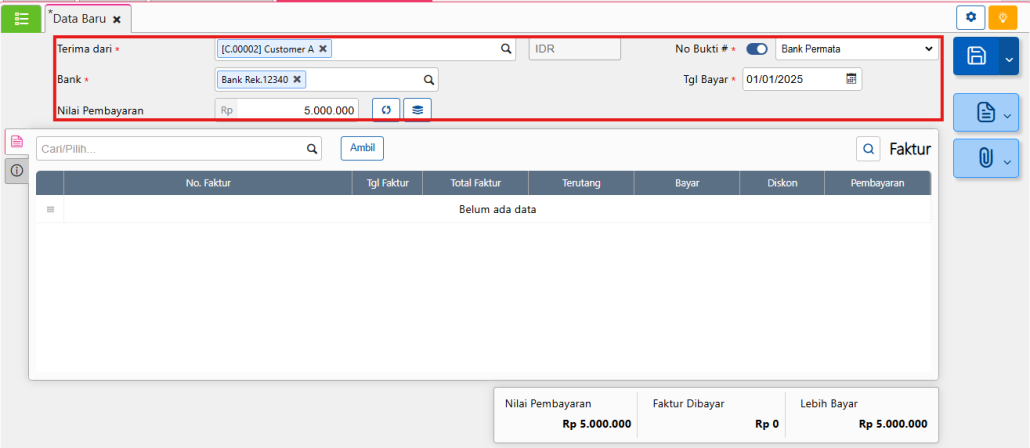Viewport: 1030px width, 448px height.
Task: Toggle the No Bukti automatic numbering switch
Action: pos(757,49)
